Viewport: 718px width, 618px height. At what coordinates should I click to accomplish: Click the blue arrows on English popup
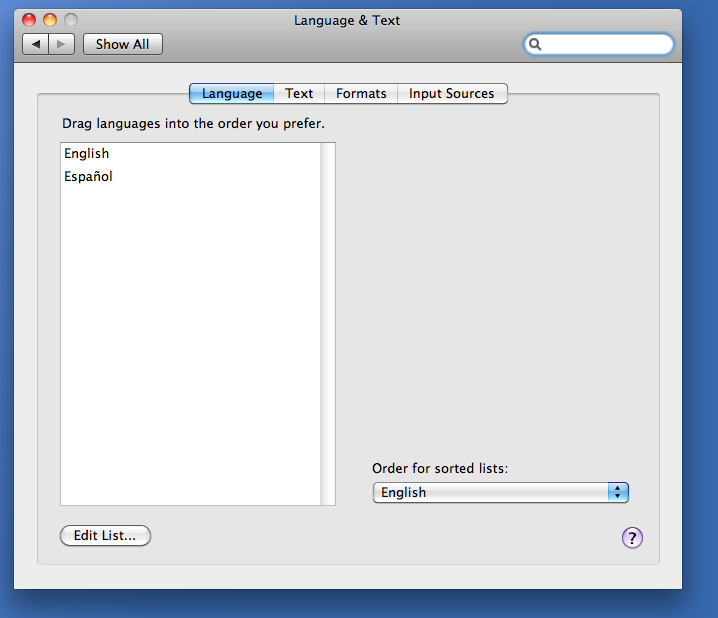click(618, 492)
